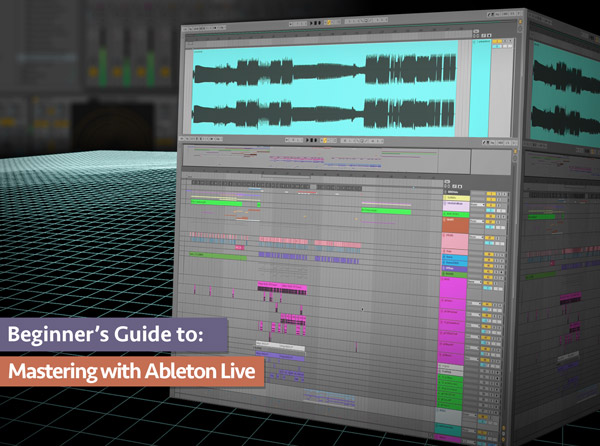600x446 pixels.
Task: Select the orange track header in the track list
Action: (455, 226)
